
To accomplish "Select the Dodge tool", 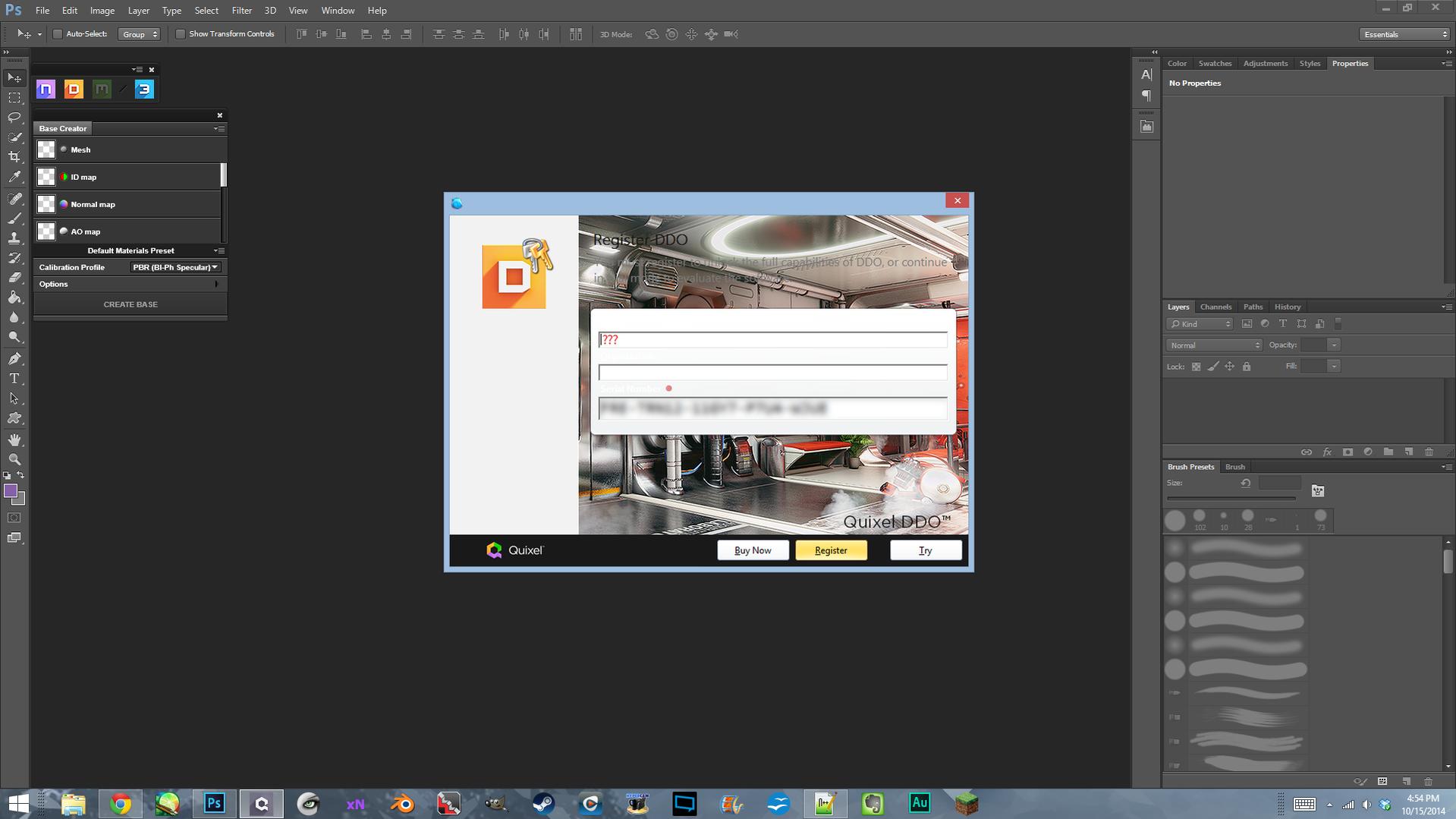I will point(14,337).
